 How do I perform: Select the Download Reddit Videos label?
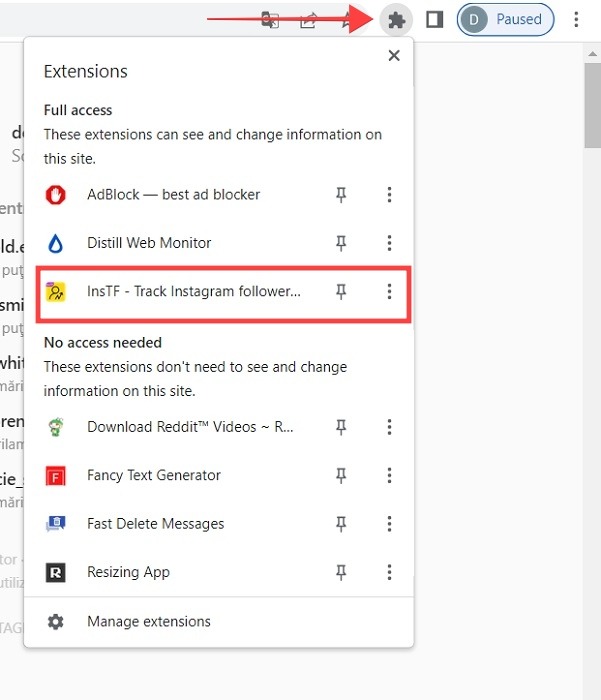pos(190,427)
